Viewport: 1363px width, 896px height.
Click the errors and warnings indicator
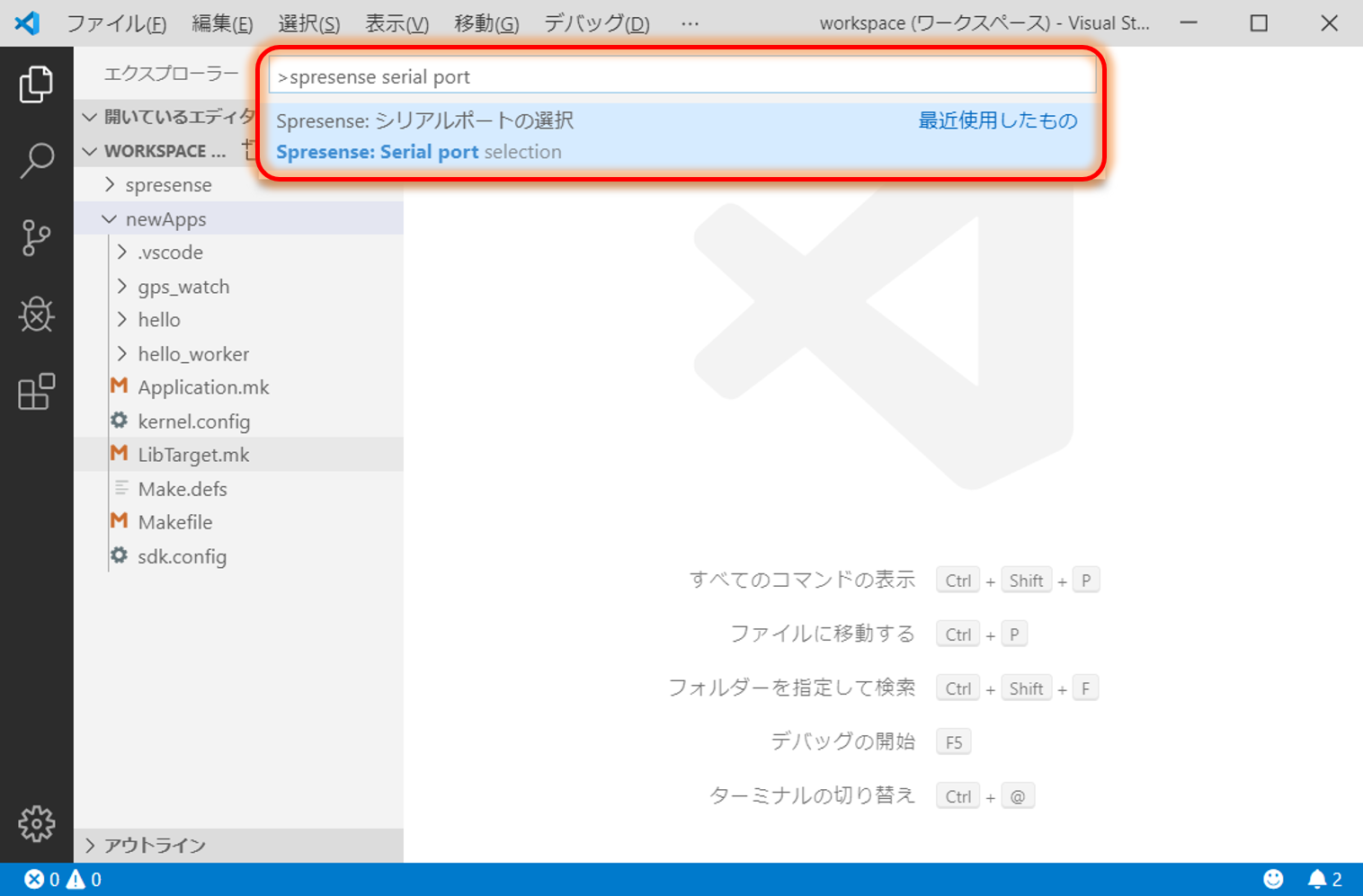[63, 879]
